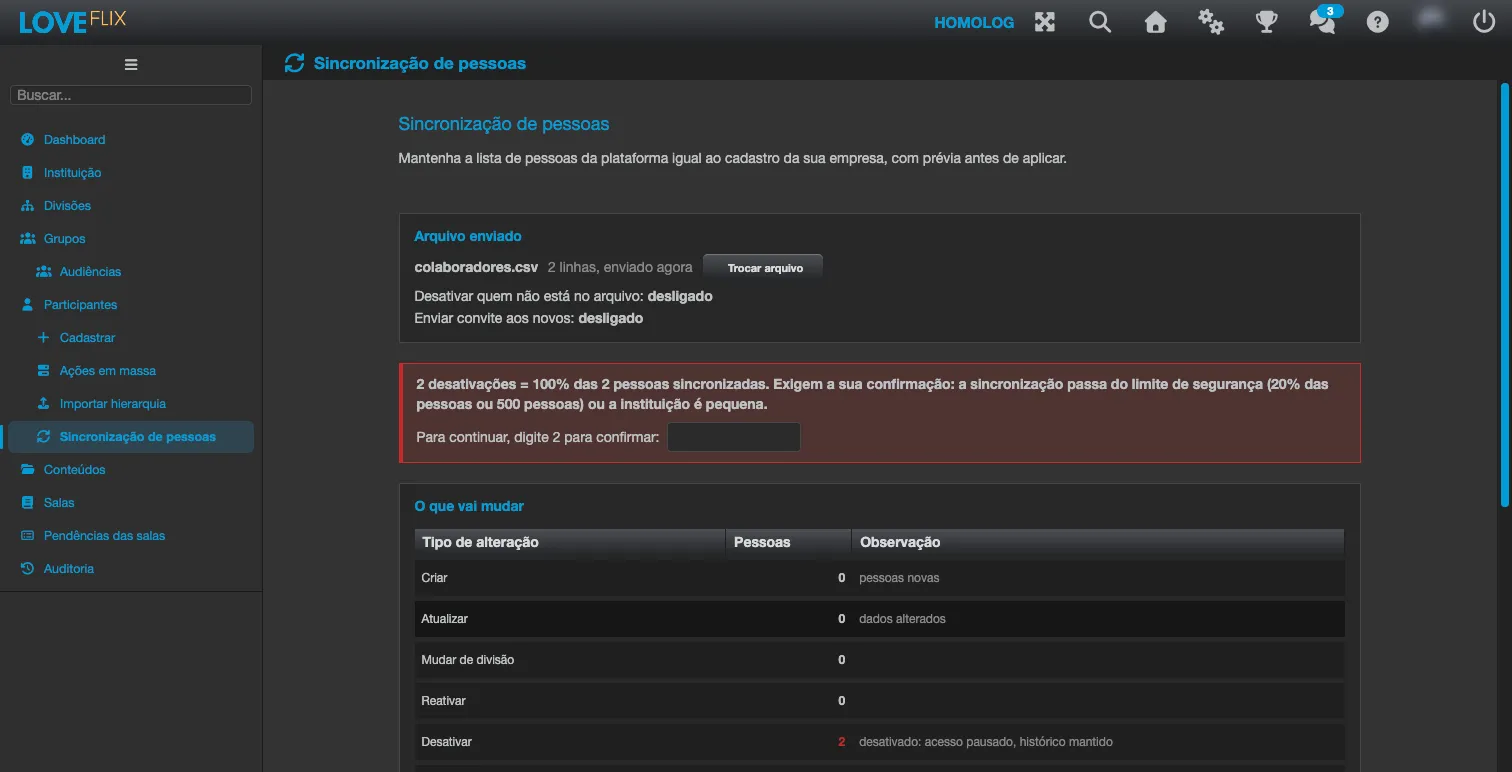Select the Criar row label
The height and width of the screenshot is (772, 1512).
(435, 578)
